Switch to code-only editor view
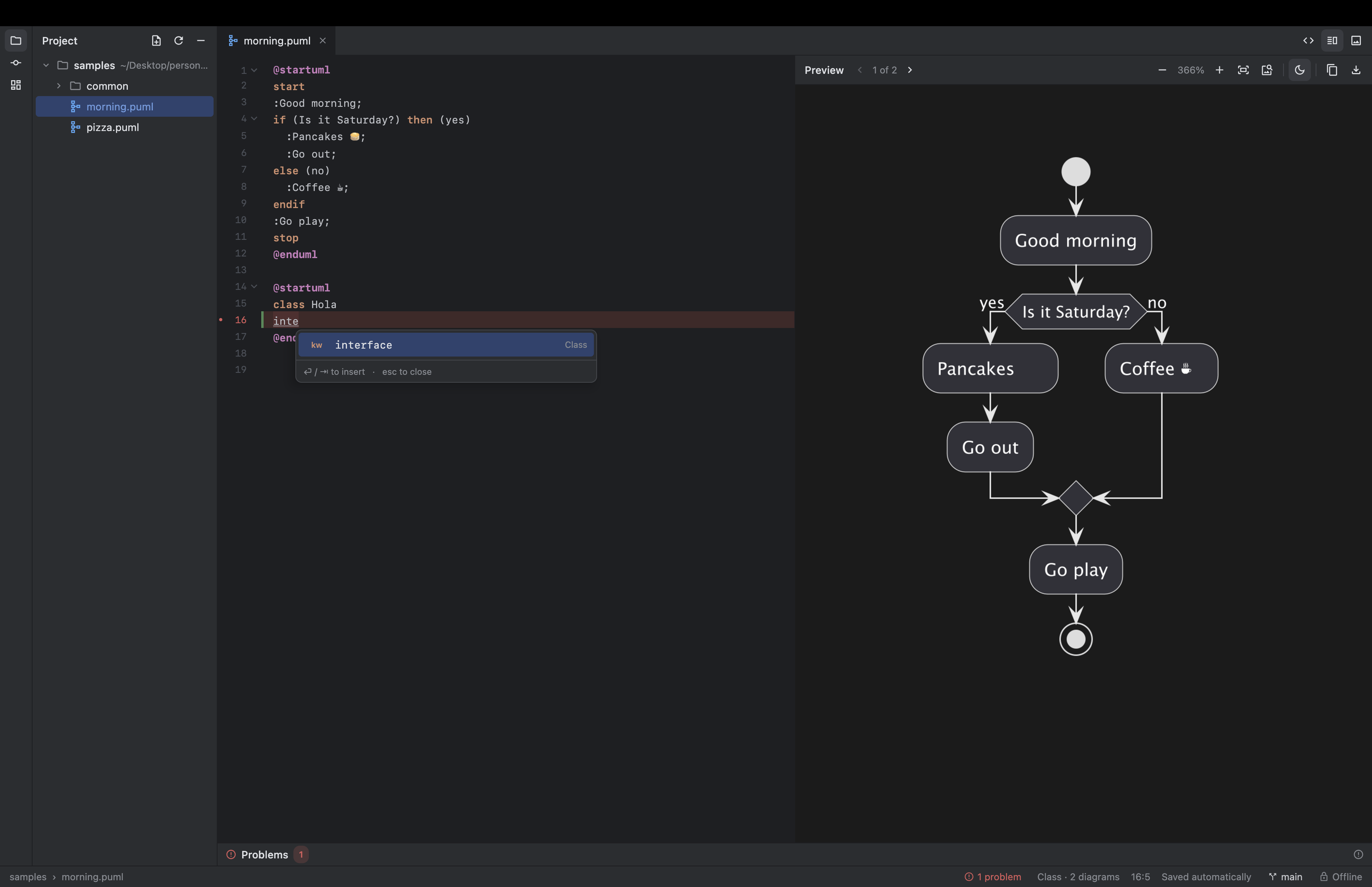 point(1308,40)
